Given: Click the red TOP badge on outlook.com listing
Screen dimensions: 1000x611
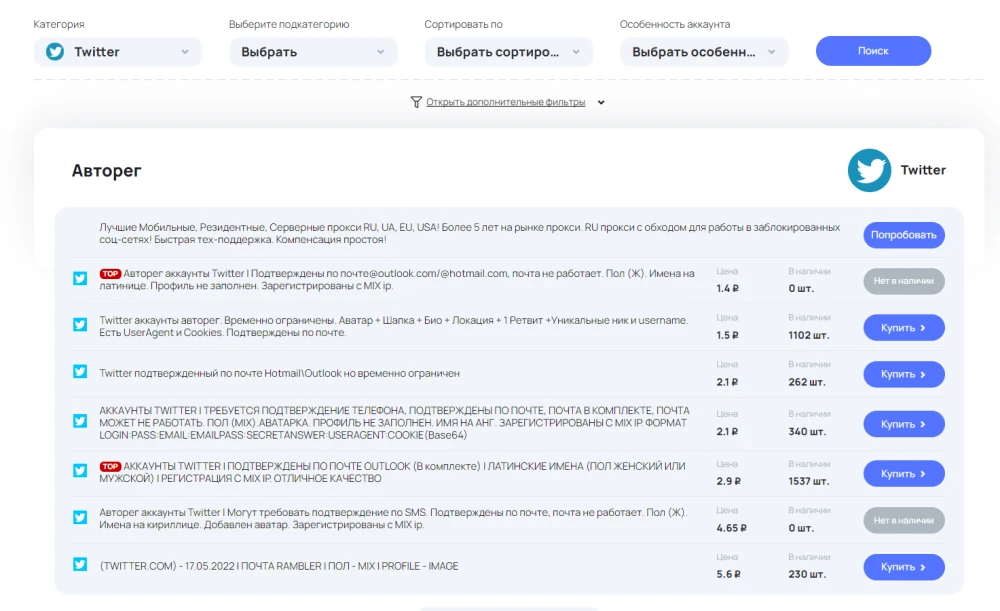Looking at the screenshot, I should pos(110,274).
